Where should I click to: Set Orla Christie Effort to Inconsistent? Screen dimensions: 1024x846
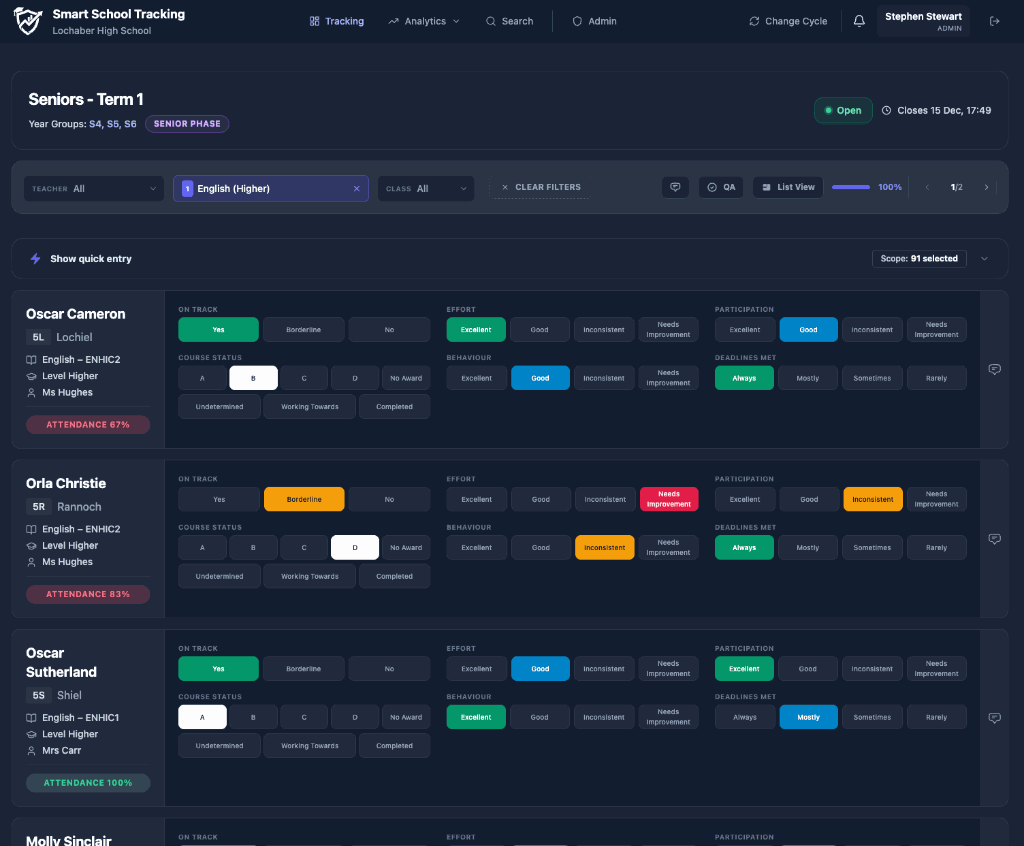point(605,500)
